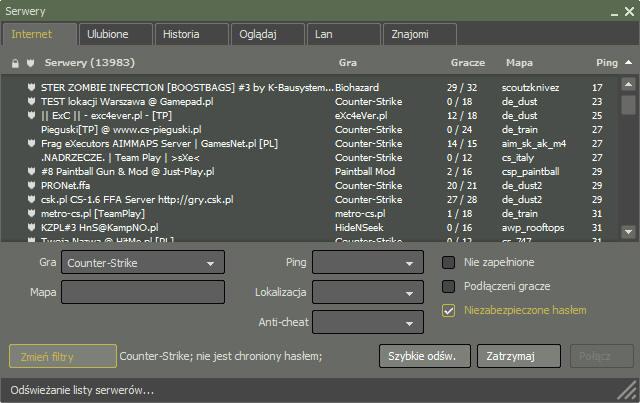Click the aim_sk_ak_m4 map cell
The image size is (640, 403).
(534, 144)
